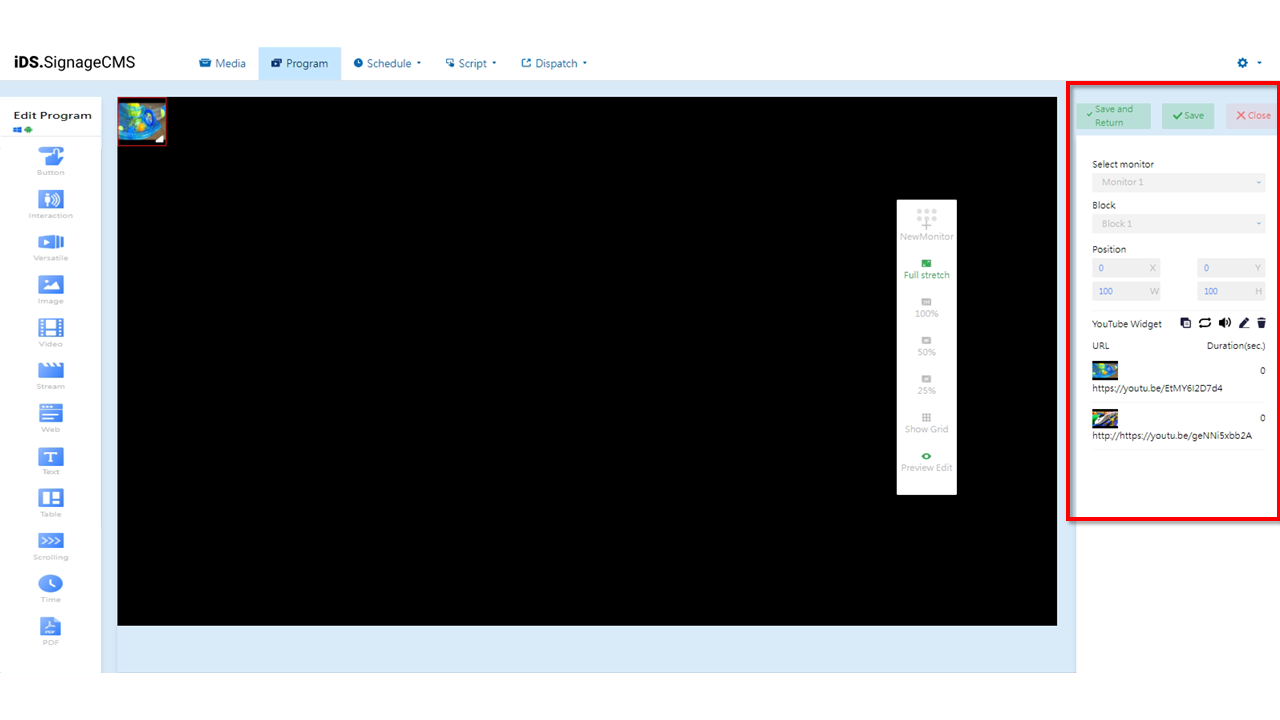Open the Select monitor dropdown
Image resolution: width=1280 pixels, height=720 pixels.
(1178, 182)
